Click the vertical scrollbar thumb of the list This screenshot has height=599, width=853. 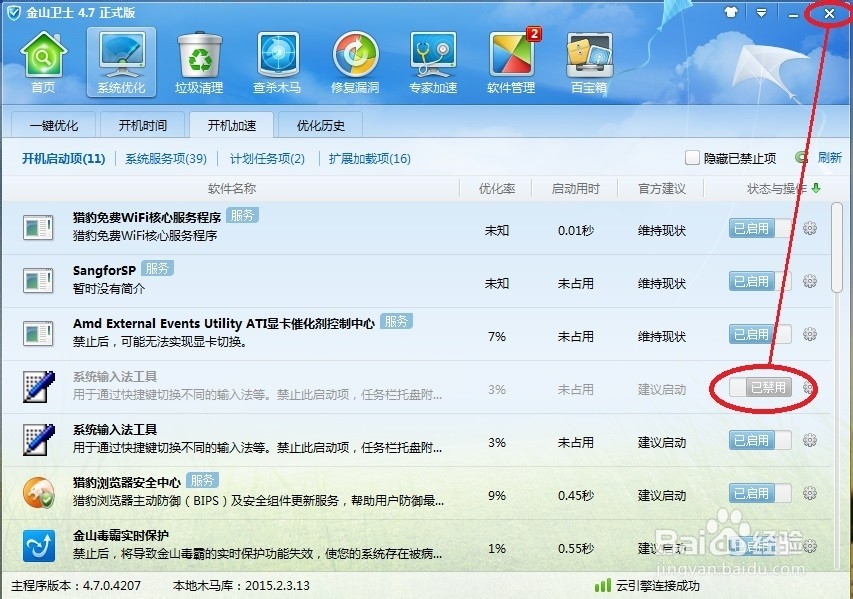(837, 248)
